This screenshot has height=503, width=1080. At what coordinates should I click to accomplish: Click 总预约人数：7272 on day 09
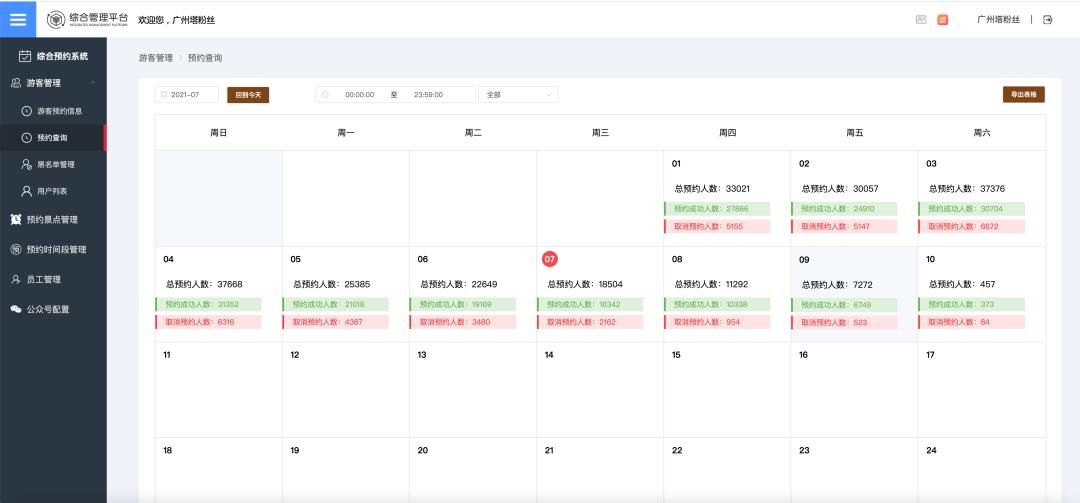[x=835, y=285]
